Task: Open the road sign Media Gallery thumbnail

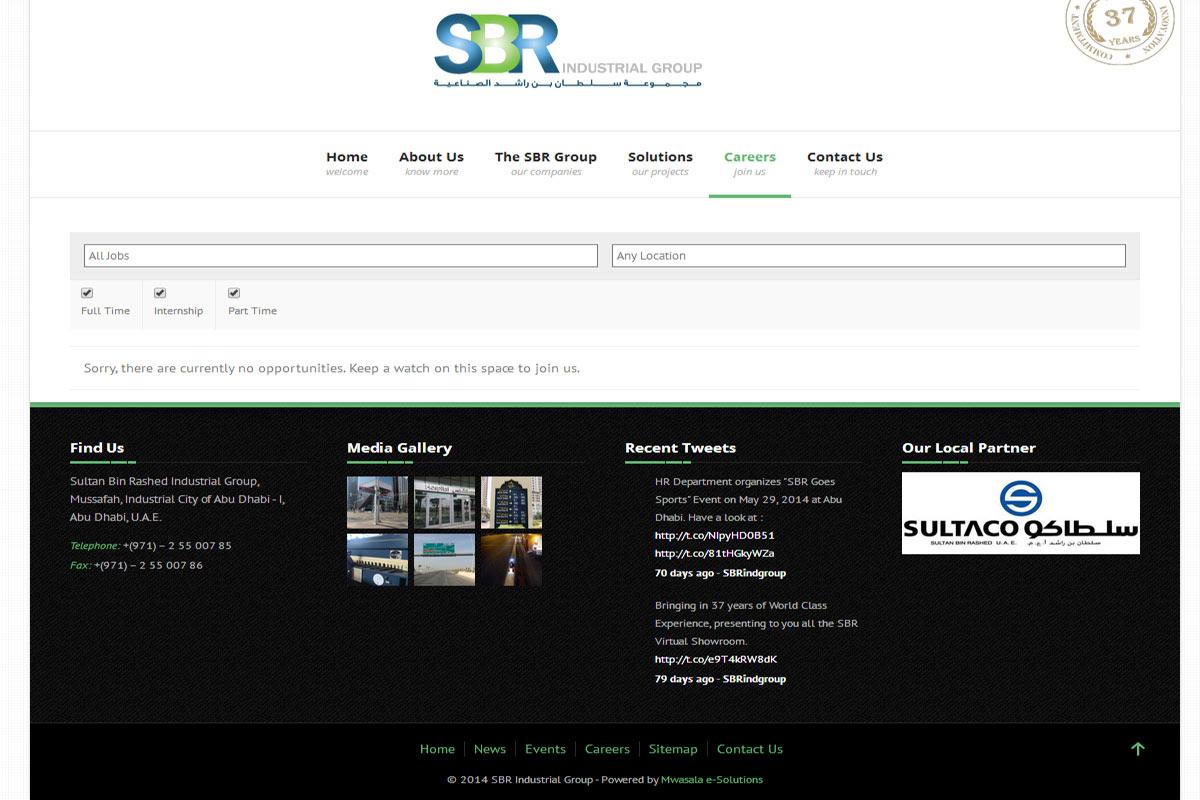Action: (x=444, y=559)
